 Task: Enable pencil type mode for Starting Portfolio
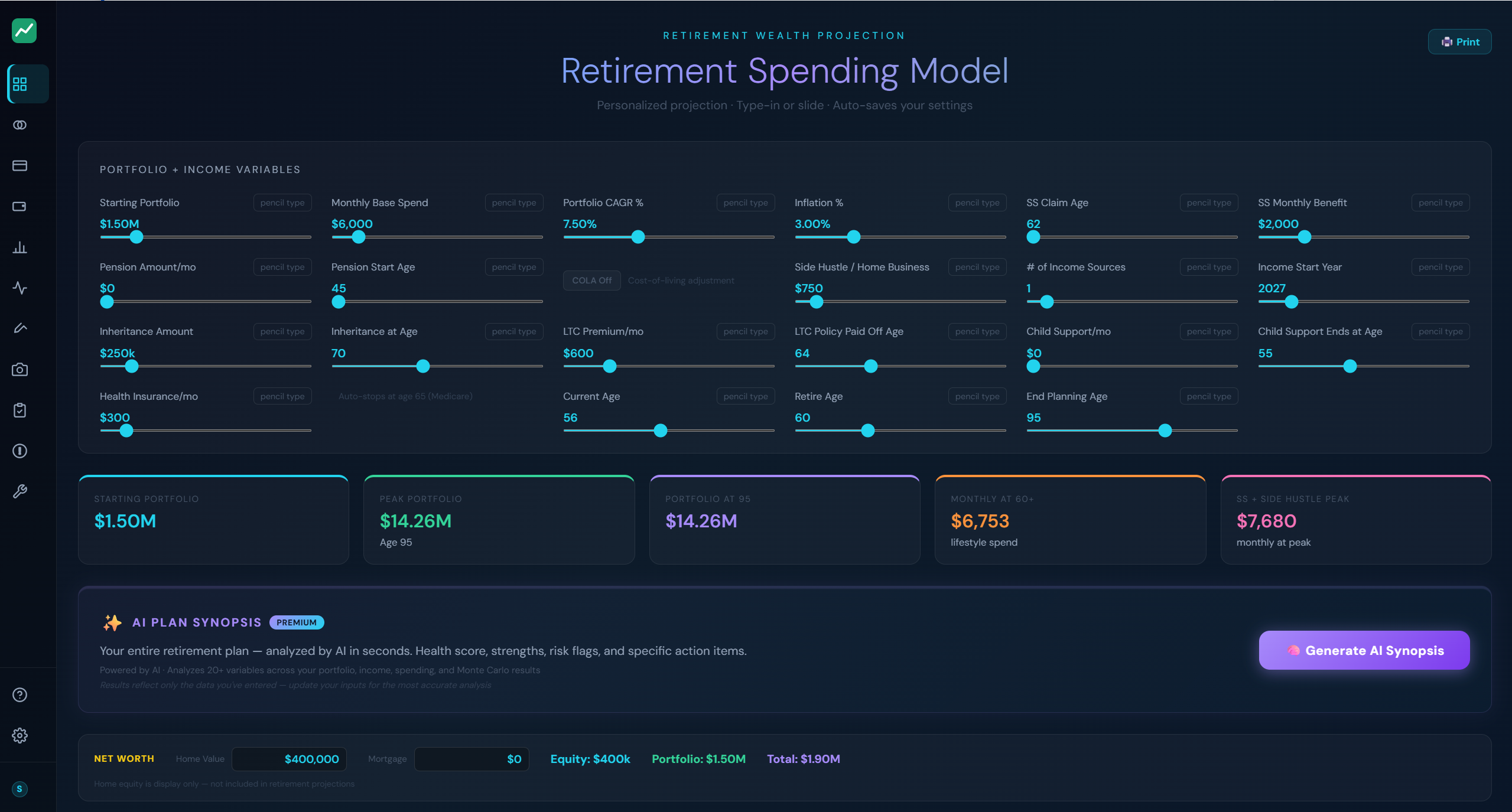click(x=282, y=202)
